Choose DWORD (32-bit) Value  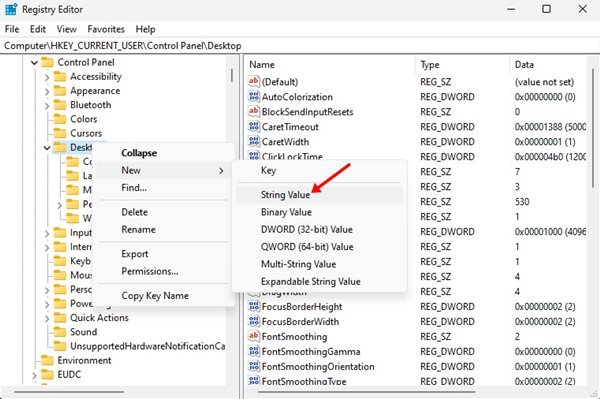[x=319, y=230]
